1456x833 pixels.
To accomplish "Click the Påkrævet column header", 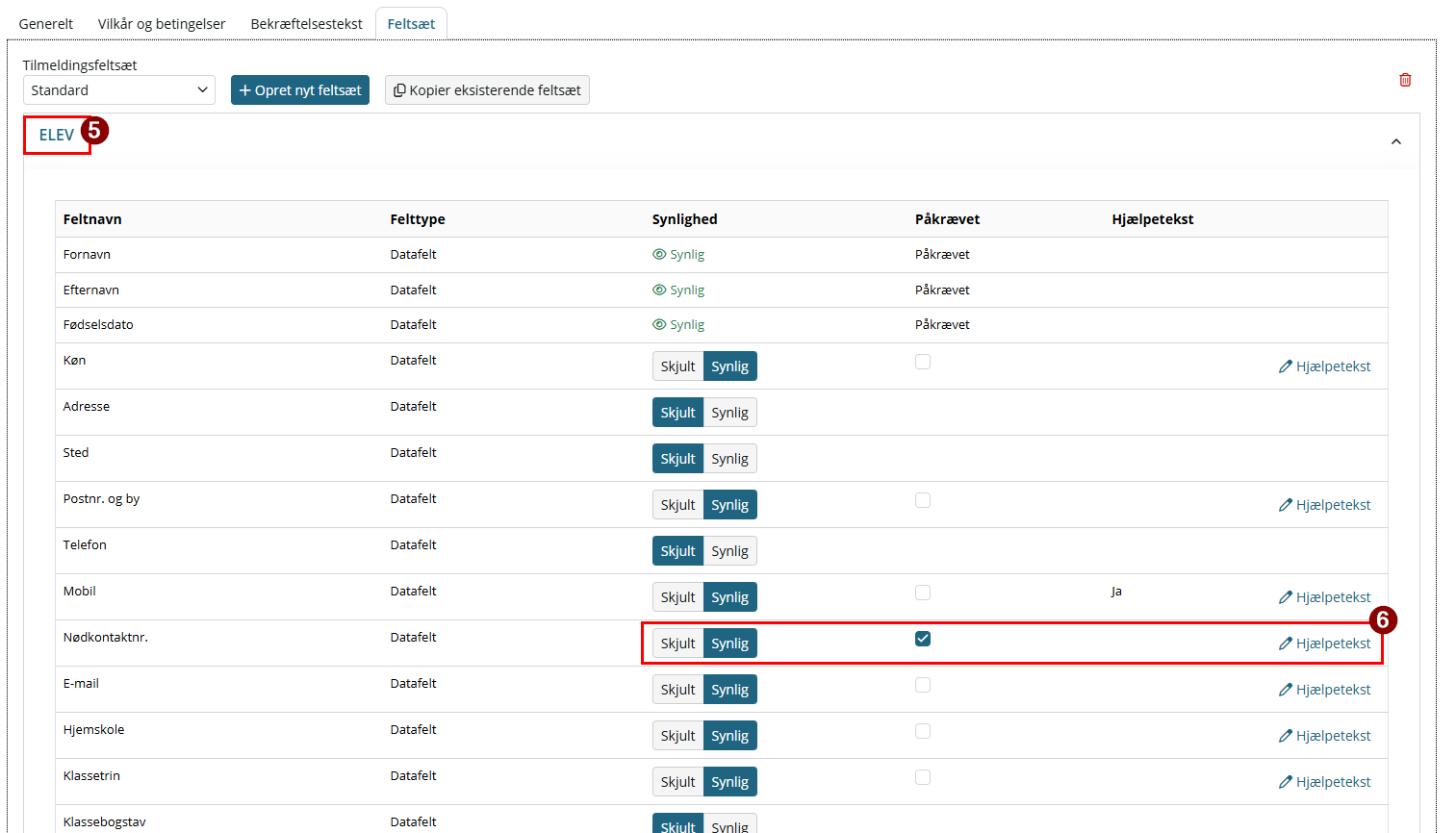I will 947,219.
